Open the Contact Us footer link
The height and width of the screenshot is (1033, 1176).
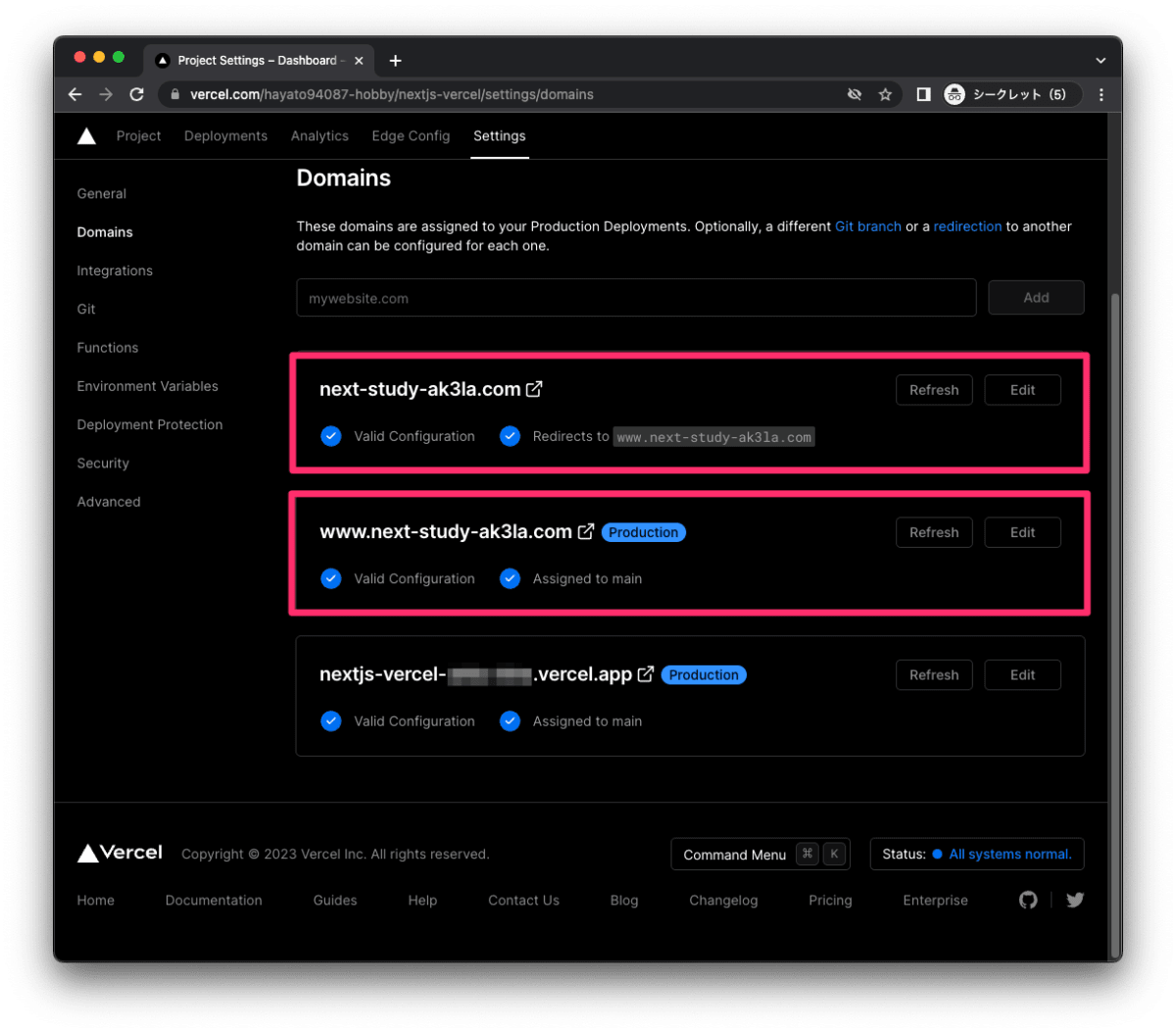tap(524, 900)
